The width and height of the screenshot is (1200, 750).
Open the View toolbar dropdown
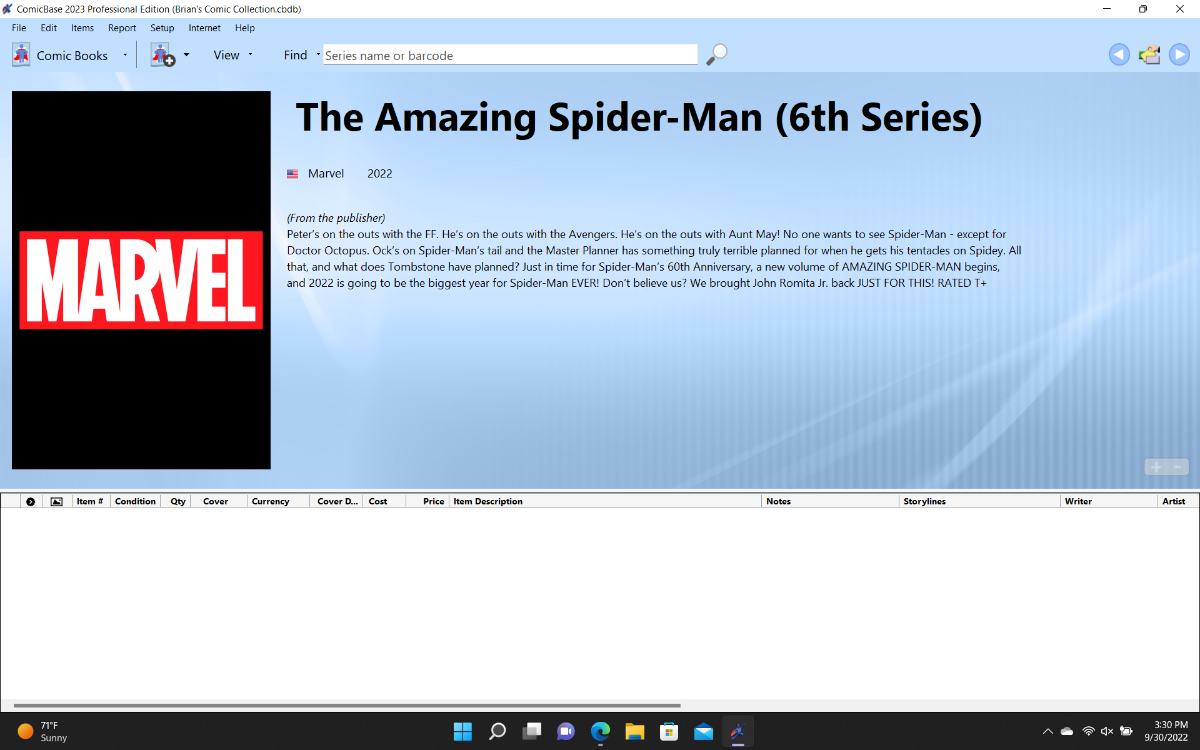tap(233, 55)
